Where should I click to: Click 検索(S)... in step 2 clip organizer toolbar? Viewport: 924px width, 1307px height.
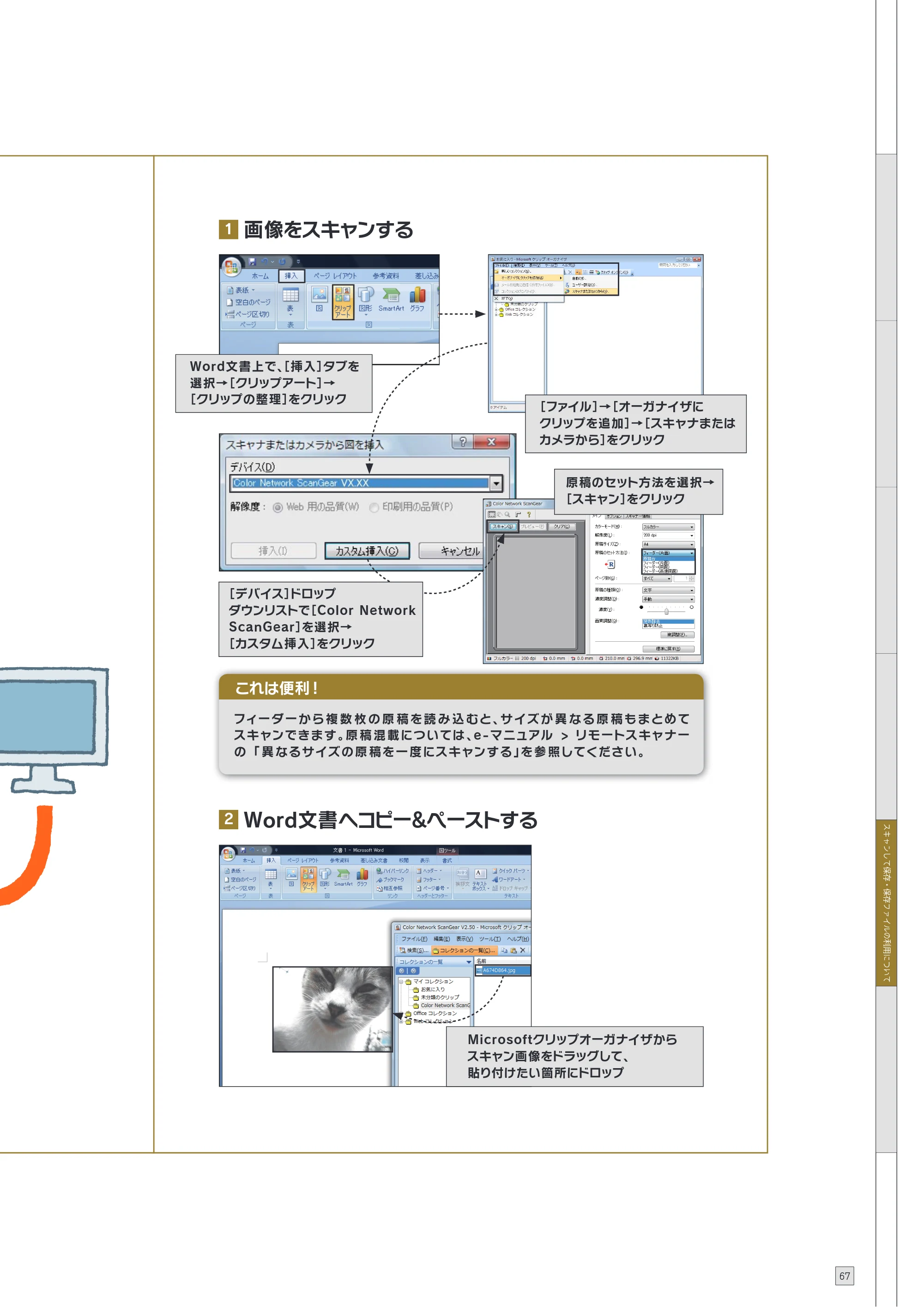[414, 951]
